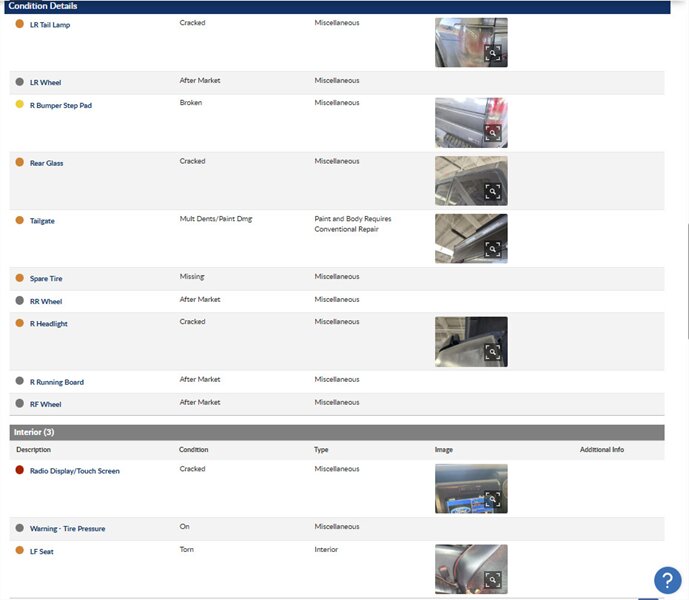Enlarge the LR Tail Lamp photo magnifier icon
The image size is (689, 600).
coord(492,54)
